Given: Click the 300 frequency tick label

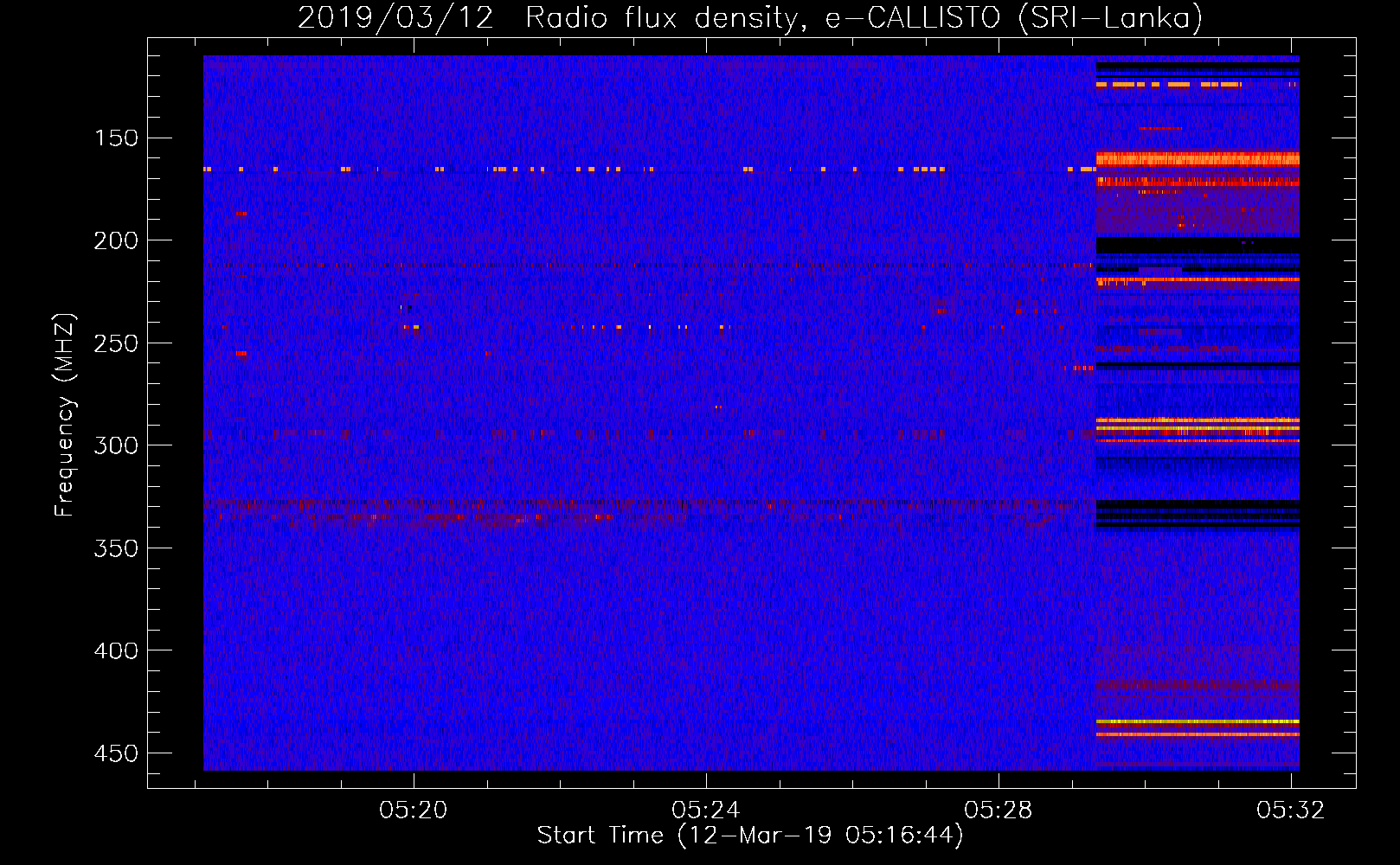Looking at the screenshot, I should pos(116,445).
